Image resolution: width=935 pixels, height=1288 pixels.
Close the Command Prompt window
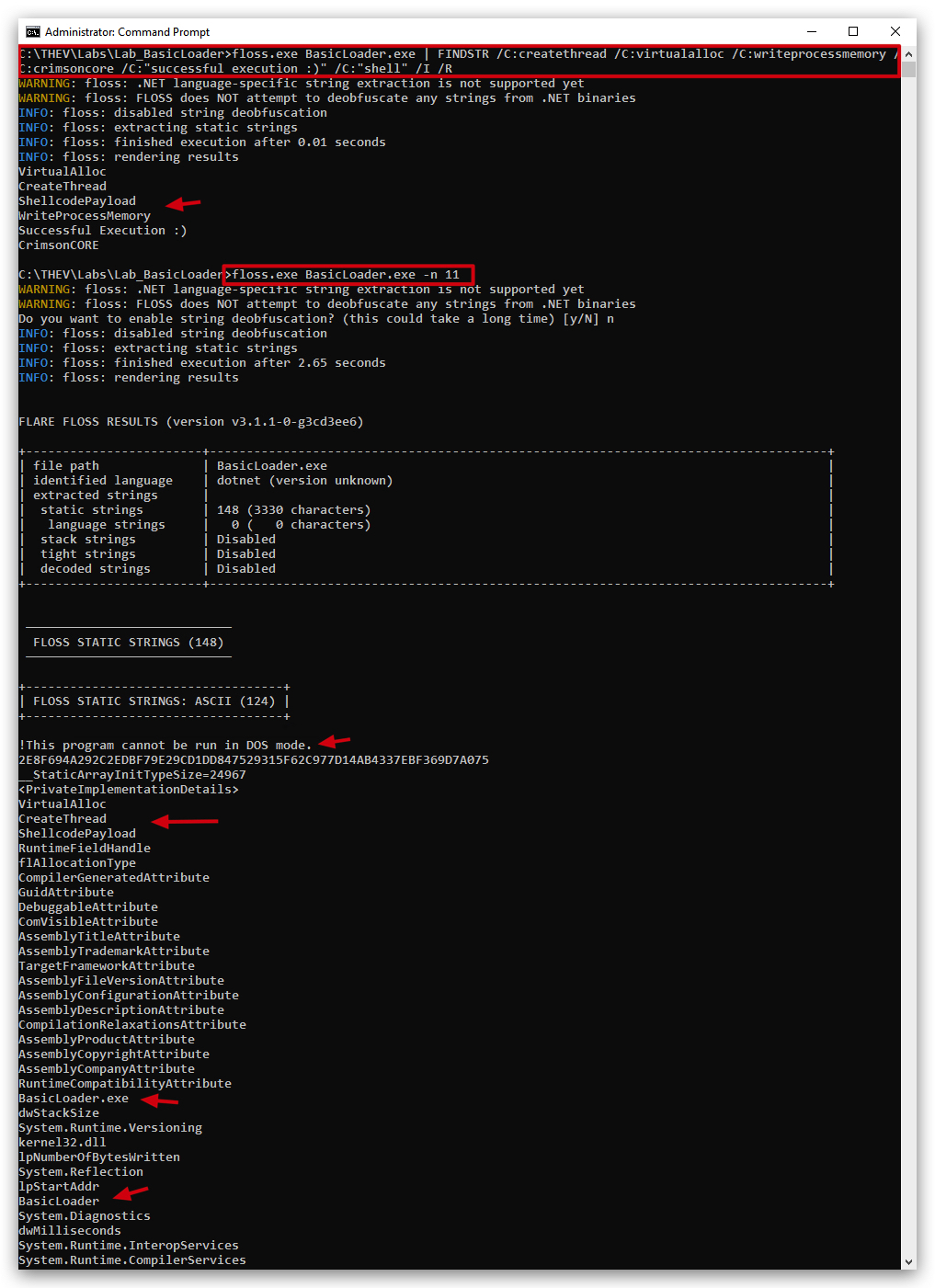895,31
